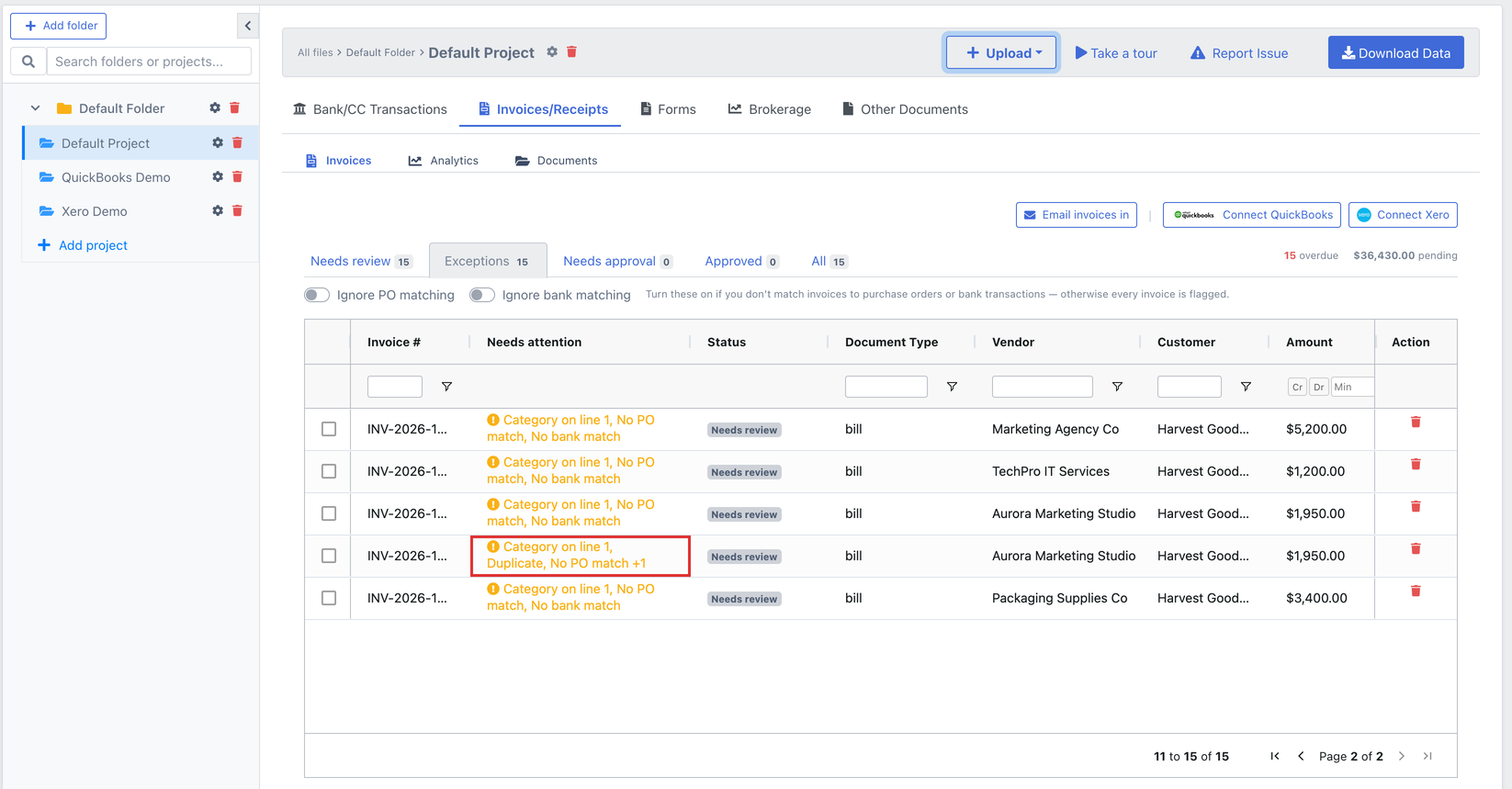This screenshot has height=789, width=1512.
Task: Click Add project in the sidebar
Action: (x=83, y=245)
